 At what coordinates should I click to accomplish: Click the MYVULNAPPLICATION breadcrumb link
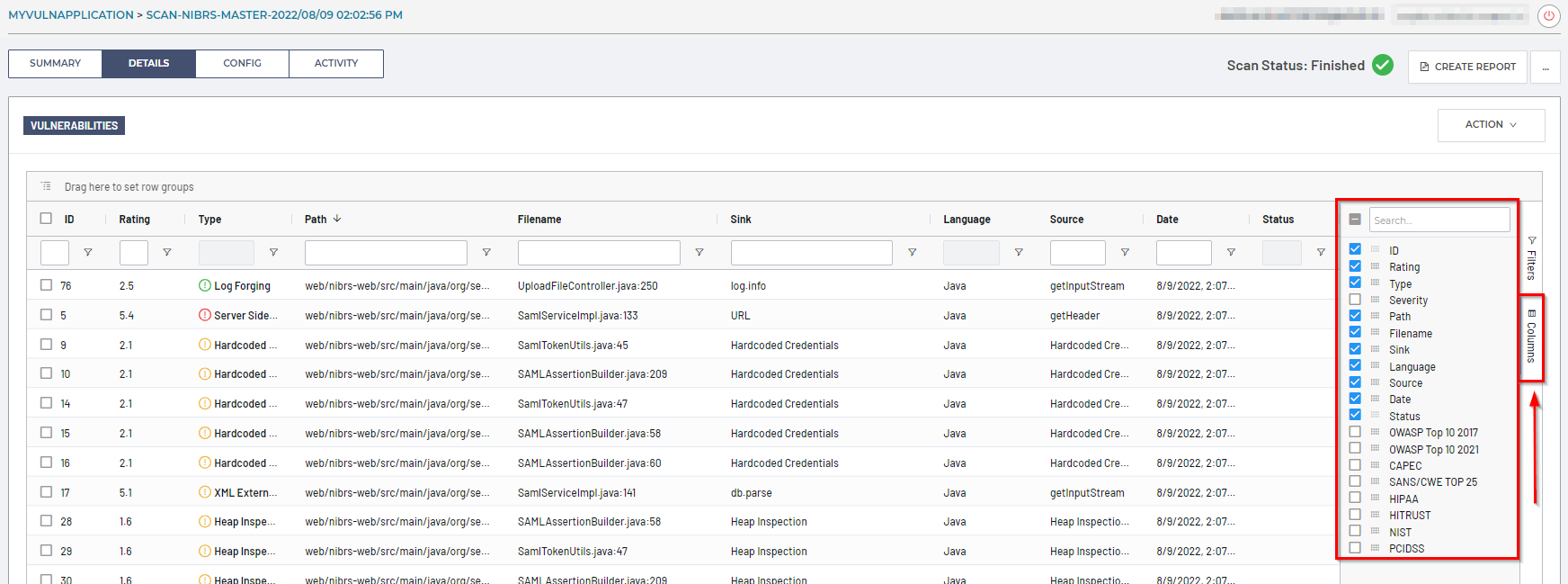click(x=71, y=15)
